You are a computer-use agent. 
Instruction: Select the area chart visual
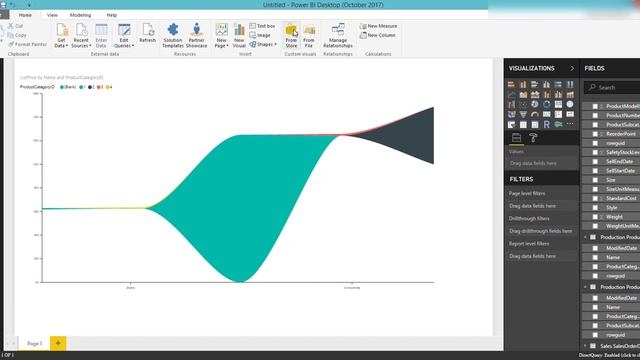coord(523,95)
